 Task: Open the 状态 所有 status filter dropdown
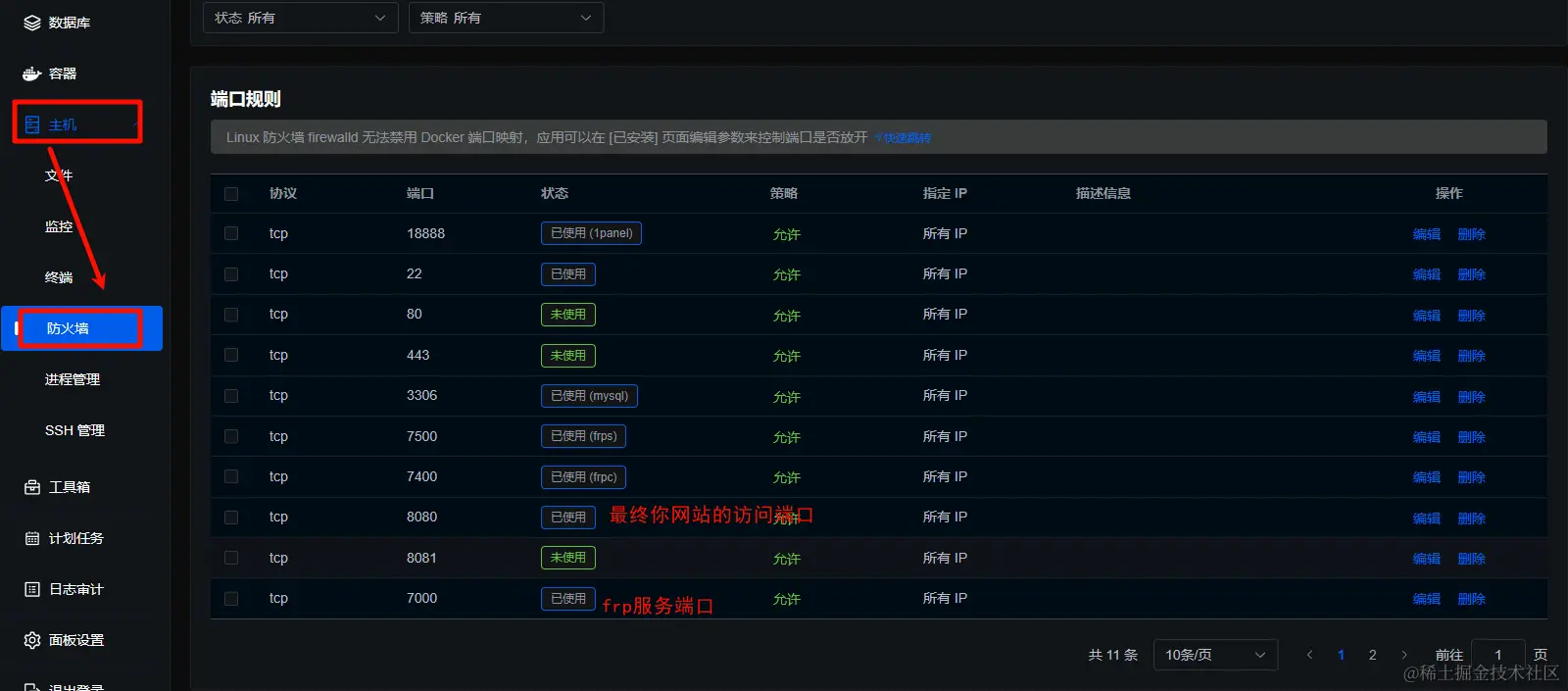pyautogui.click(x=301, y=18)
